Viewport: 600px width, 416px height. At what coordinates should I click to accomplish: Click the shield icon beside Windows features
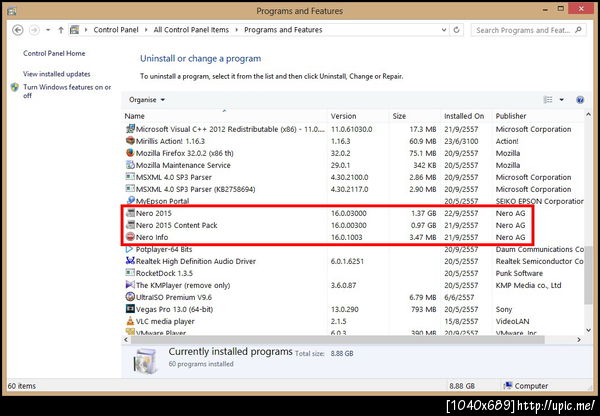(x=15, y=87)
